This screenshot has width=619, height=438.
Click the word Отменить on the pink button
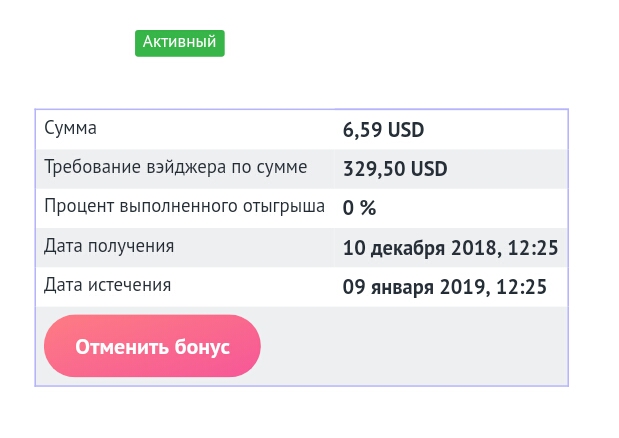click(122, 347)
